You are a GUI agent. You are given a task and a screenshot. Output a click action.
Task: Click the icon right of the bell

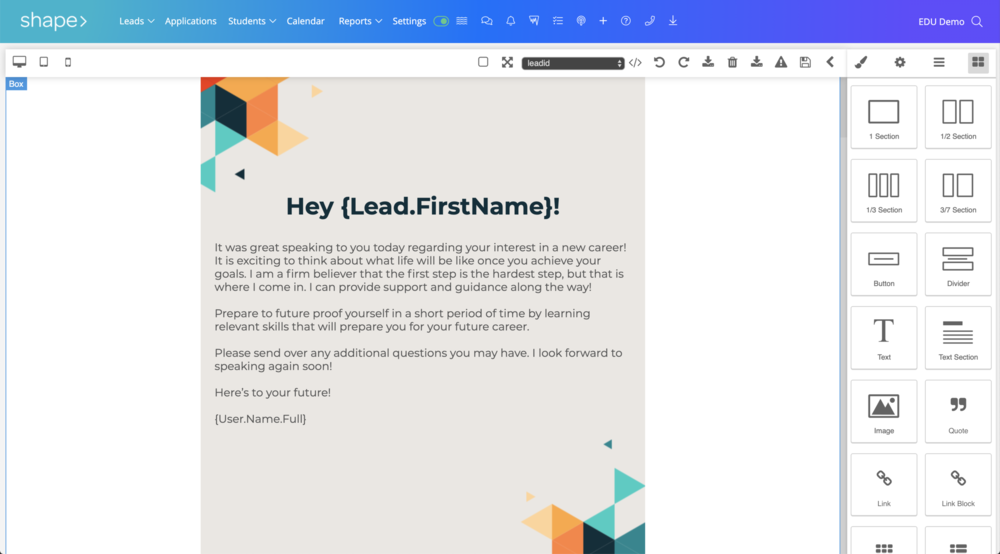(534, 21)
